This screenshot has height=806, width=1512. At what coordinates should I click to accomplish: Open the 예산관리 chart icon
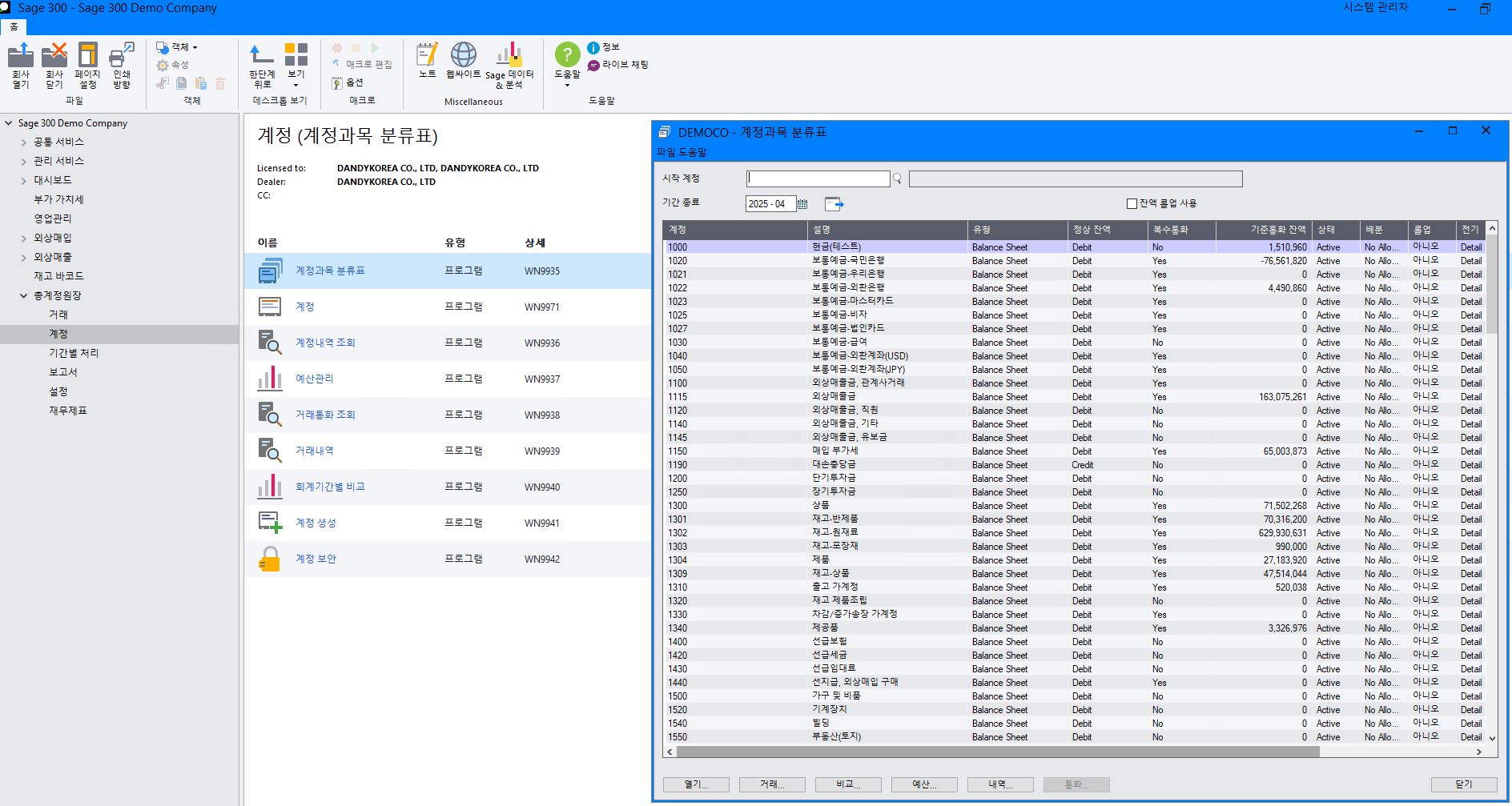point(270,379)
